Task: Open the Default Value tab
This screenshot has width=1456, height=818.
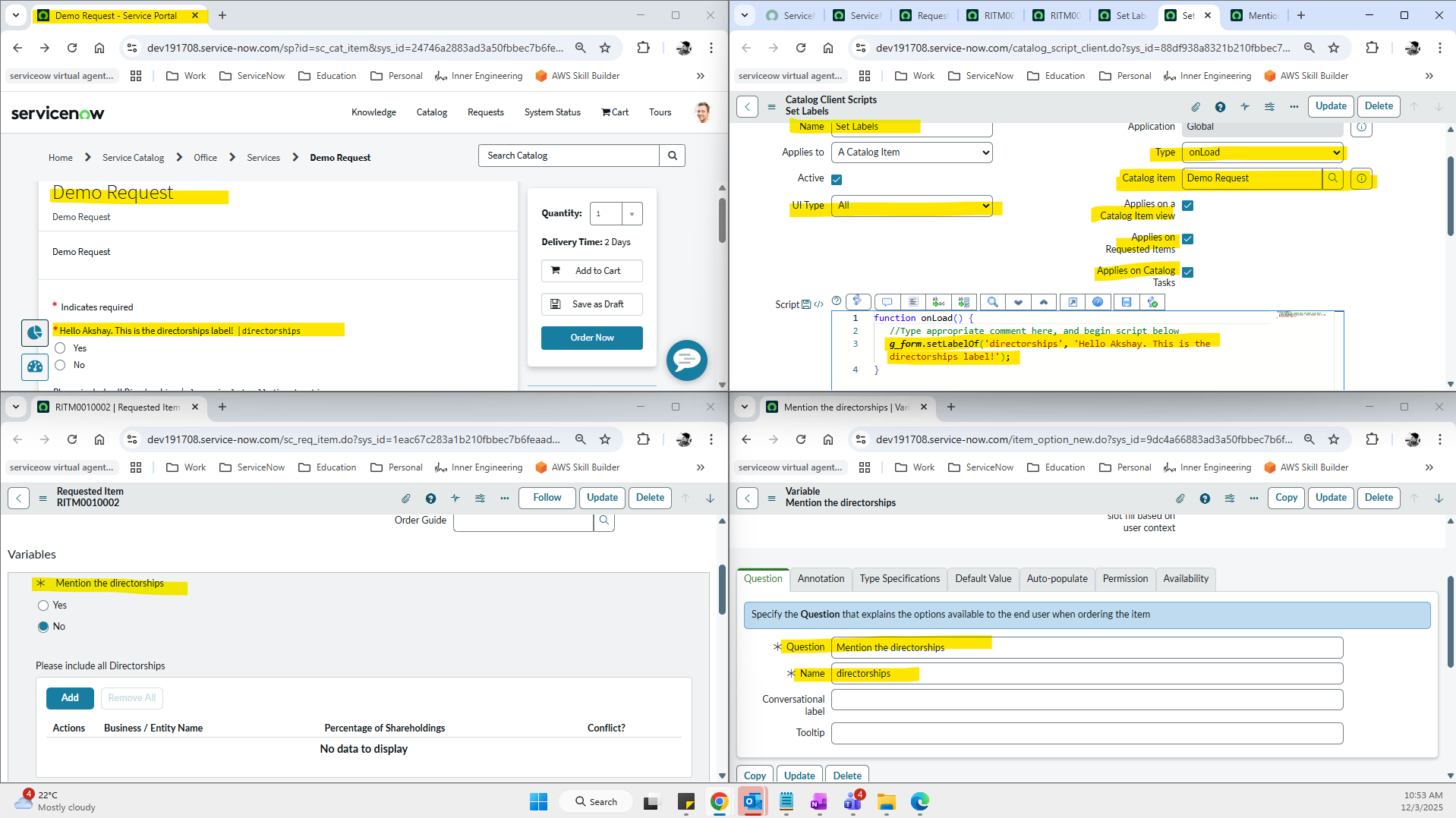Action: (983, 579)
